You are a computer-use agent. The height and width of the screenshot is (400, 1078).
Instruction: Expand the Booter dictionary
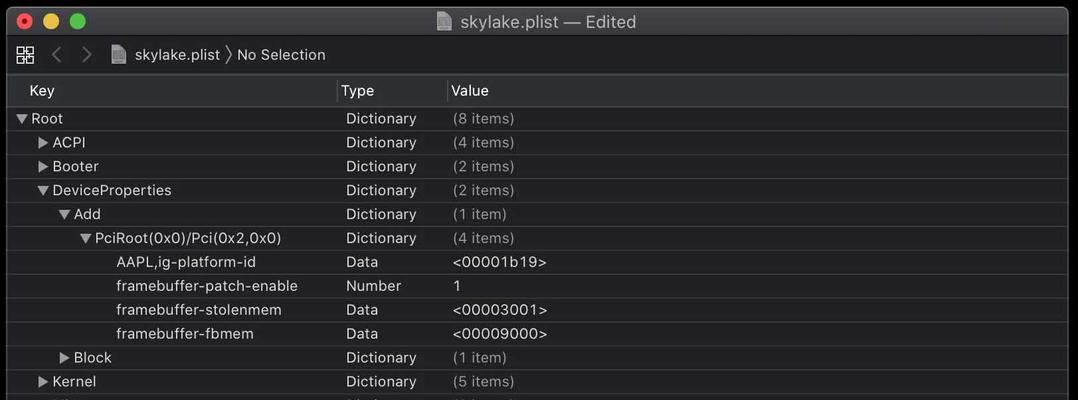43,166
